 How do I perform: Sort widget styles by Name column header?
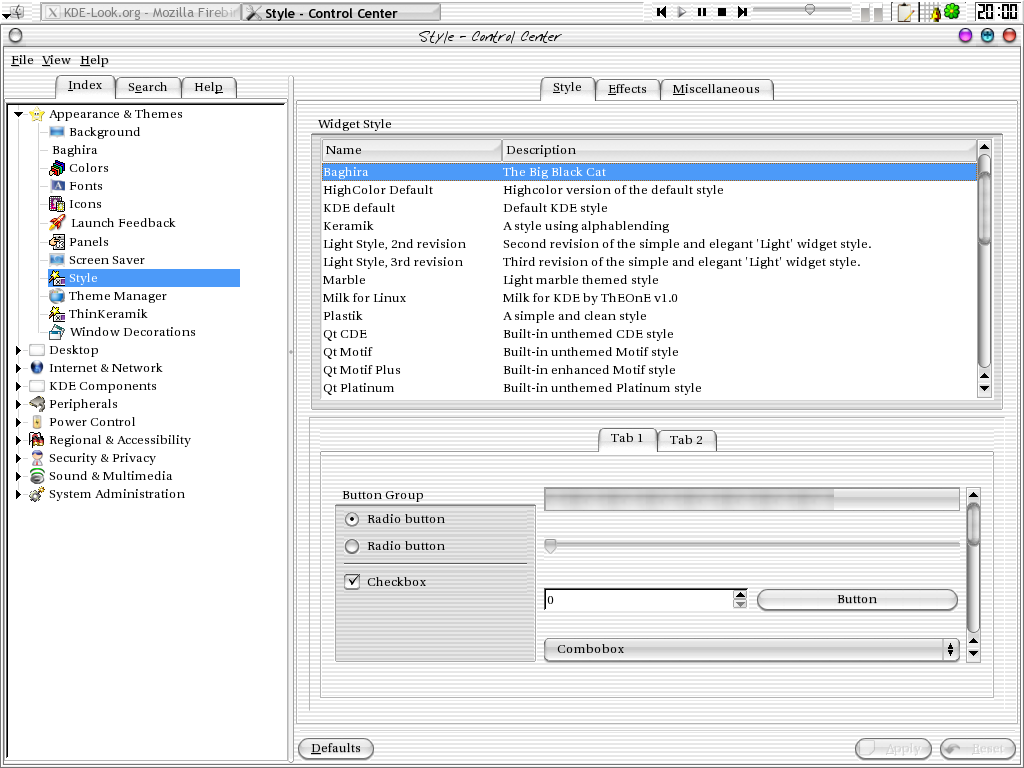(411, 150)
